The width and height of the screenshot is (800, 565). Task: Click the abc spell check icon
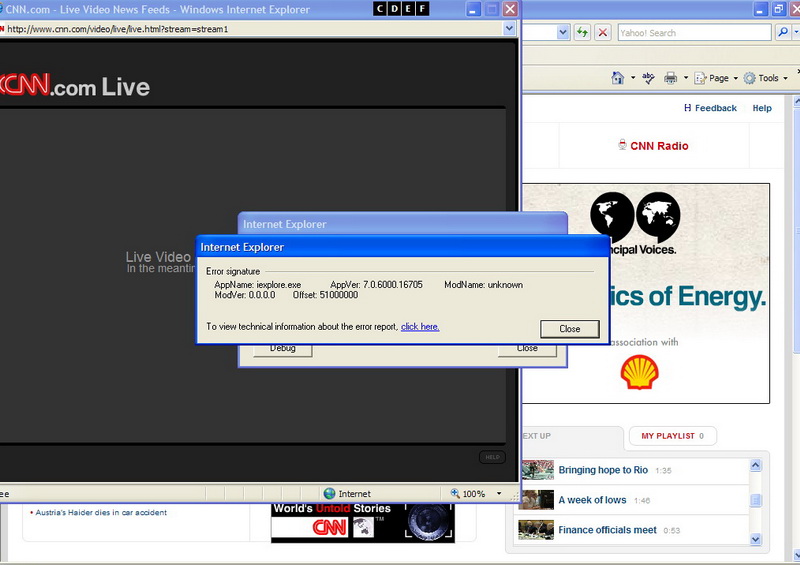click(x=648, y=78)
